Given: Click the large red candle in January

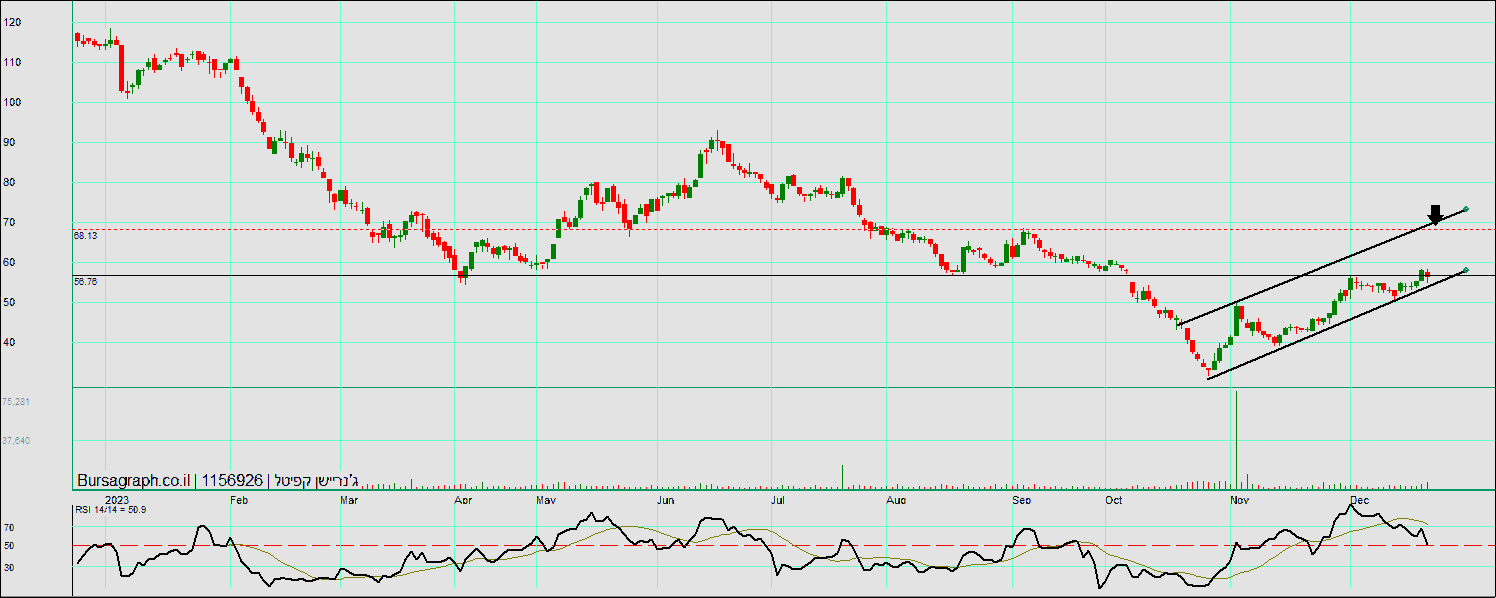Looking at the screenshot, I should click(121, 66).
